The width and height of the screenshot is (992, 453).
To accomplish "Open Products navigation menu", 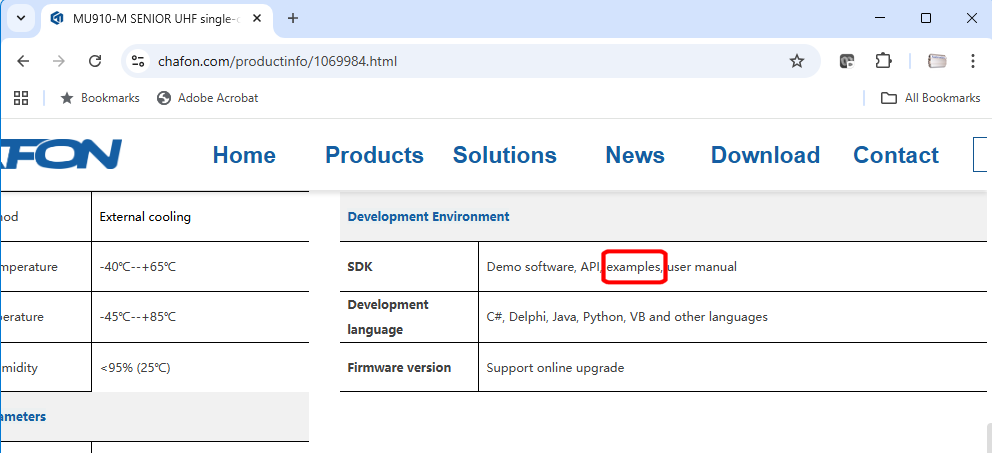I will pyautogui.click(x=375, y=155).
